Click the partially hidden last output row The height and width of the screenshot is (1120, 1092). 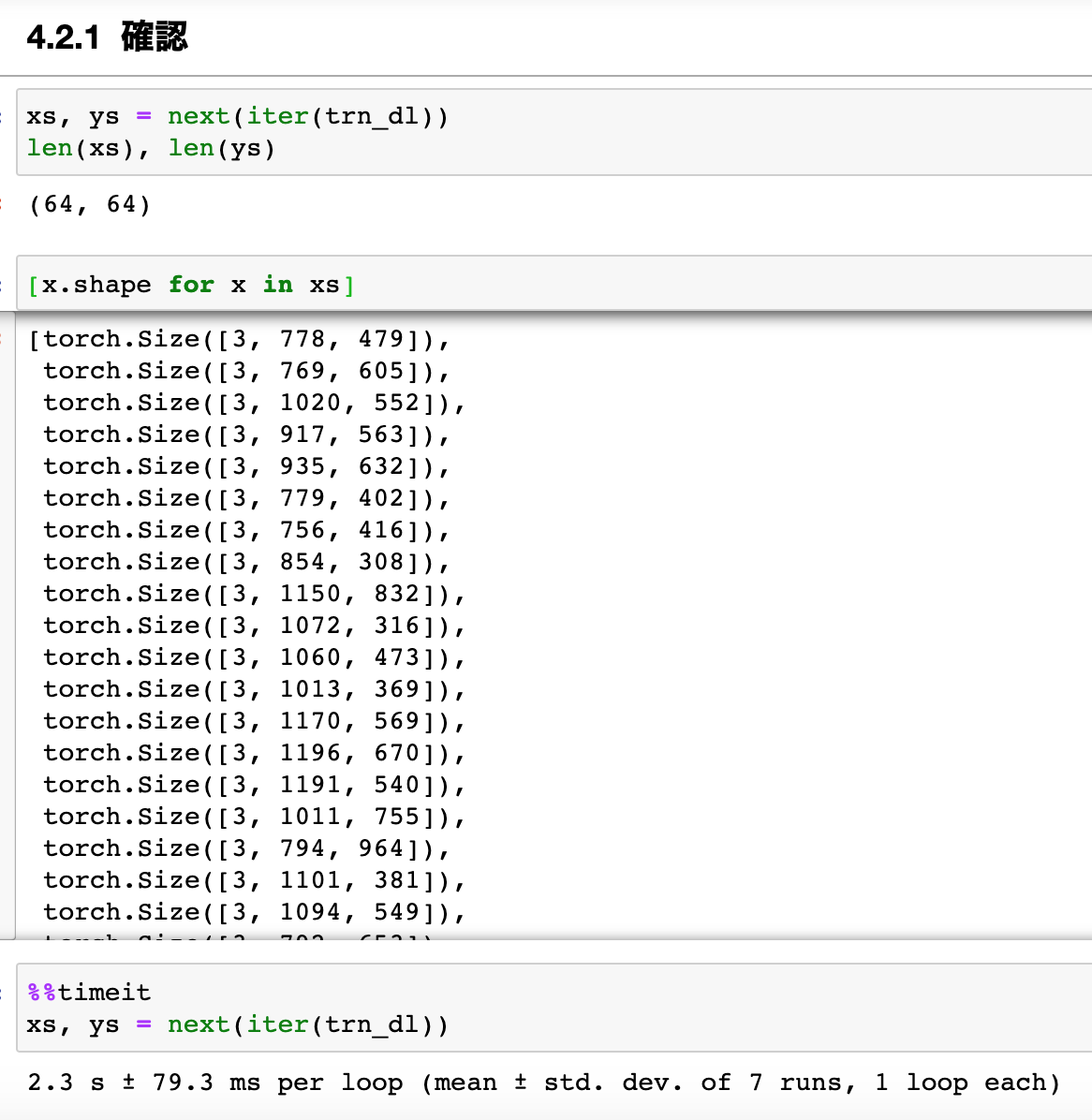coord(239,934)
